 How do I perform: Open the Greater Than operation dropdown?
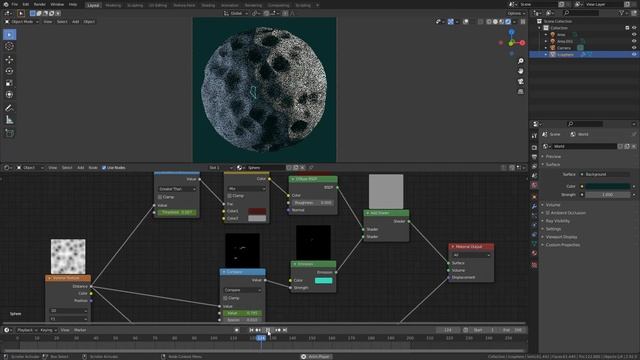(x=177, y=189)
